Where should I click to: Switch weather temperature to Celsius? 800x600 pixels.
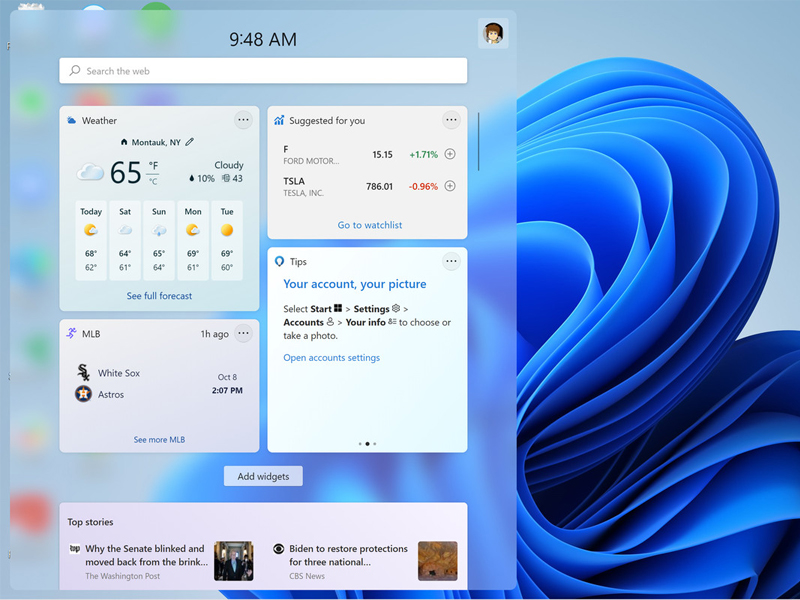click(x=153, y=180)
